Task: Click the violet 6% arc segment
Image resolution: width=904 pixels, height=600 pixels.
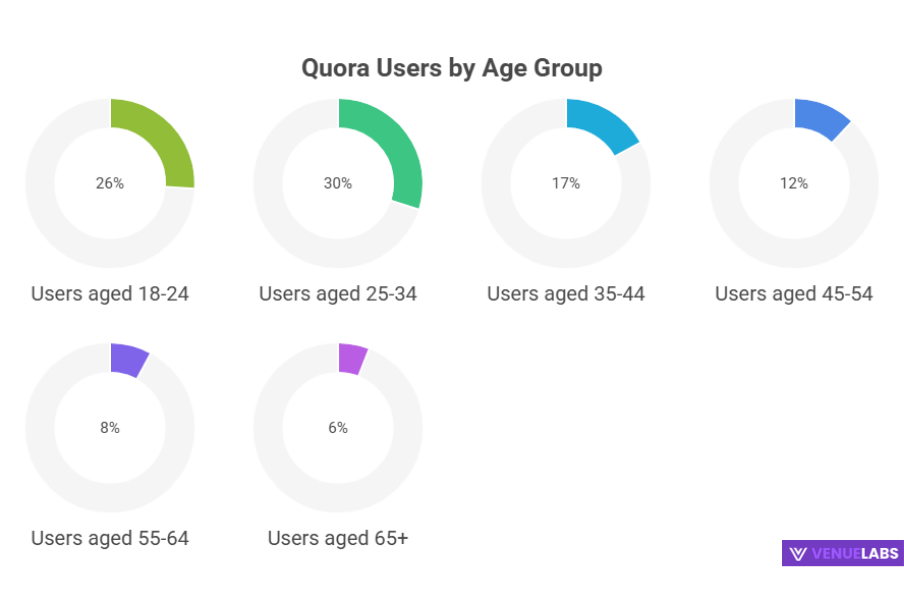Action: 353,358
